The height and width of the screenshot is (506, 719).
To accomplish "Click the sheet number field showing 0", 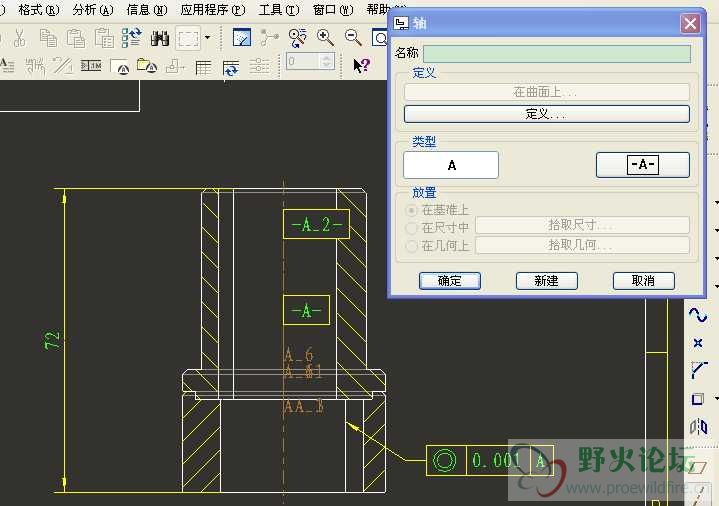I will (304, 61).
